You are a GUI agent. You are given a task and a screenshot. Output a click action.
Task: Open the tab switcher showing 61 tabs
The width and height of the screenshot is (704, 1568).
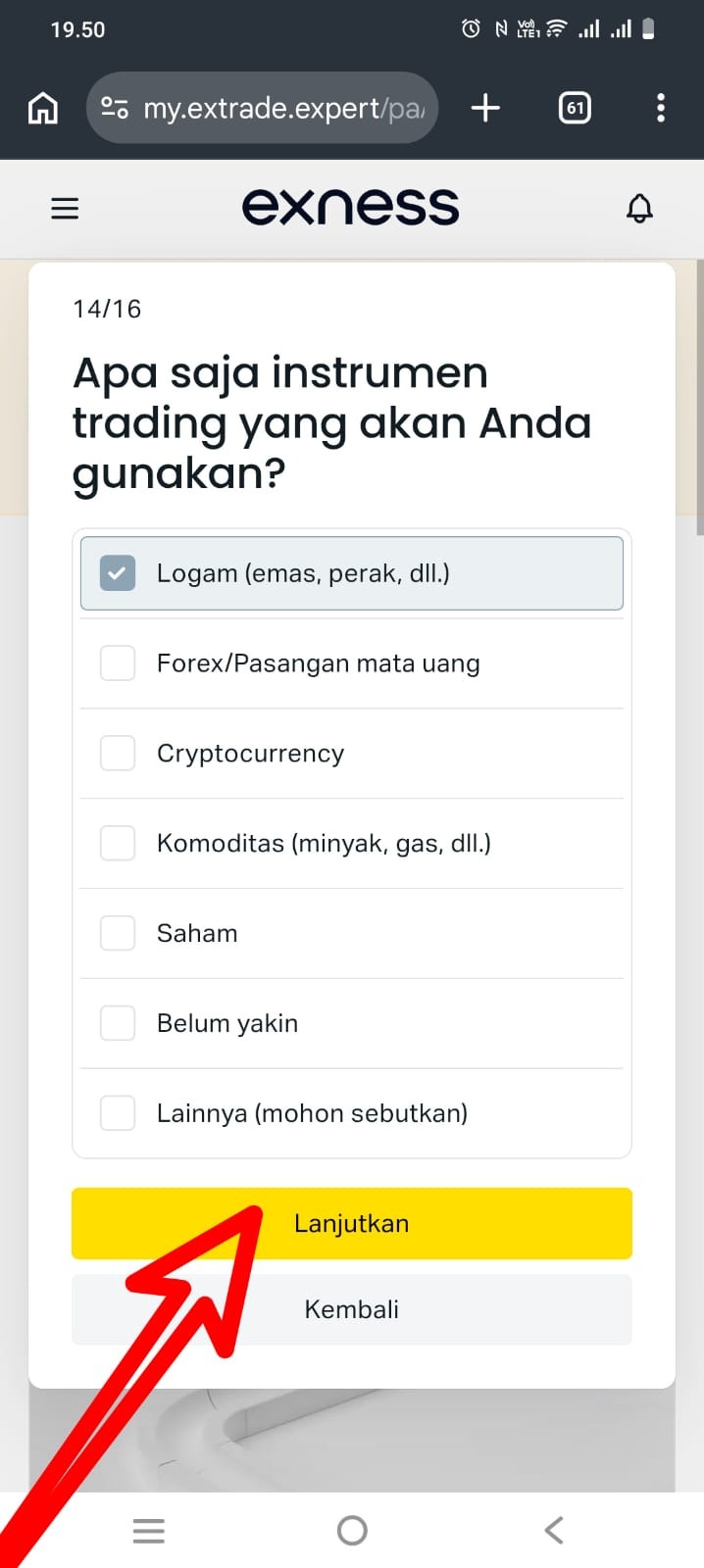(x=575, y=108)
